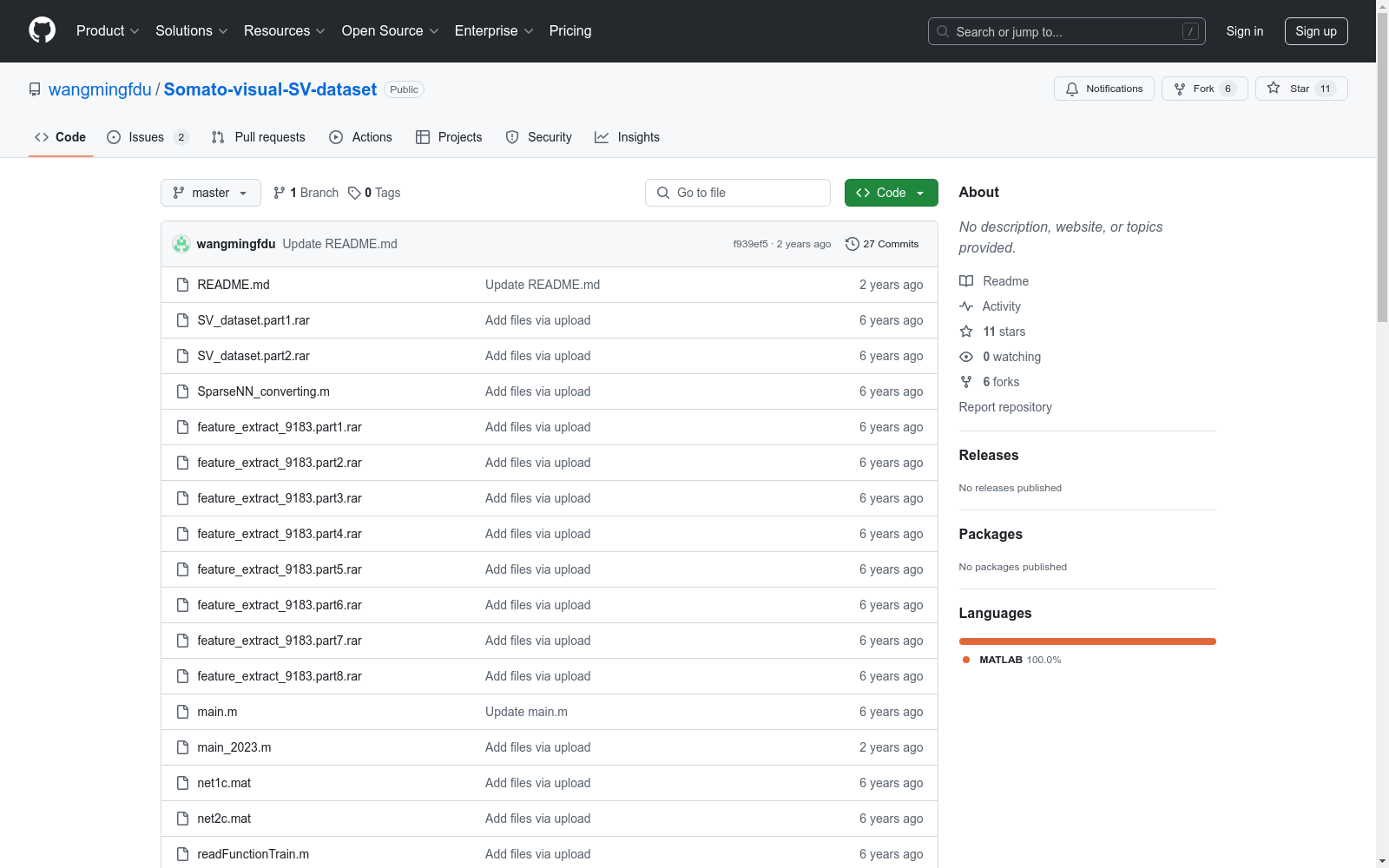Click the branch icon beside 1 Branch
Screen dimensions: 1389x868
tap(280, 193)
